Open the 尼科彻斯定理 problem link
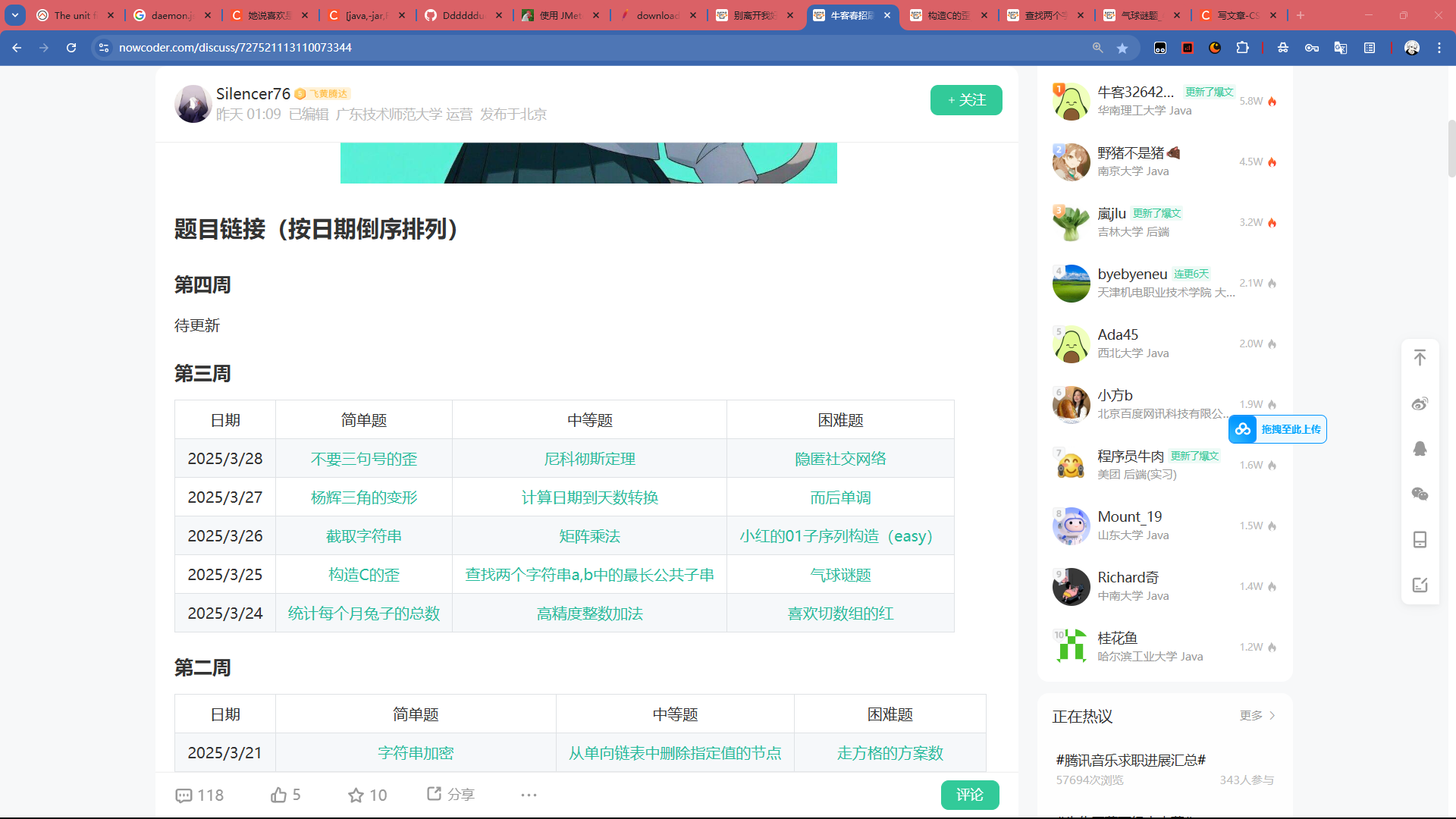1456x819 pixels. (589, 459)
